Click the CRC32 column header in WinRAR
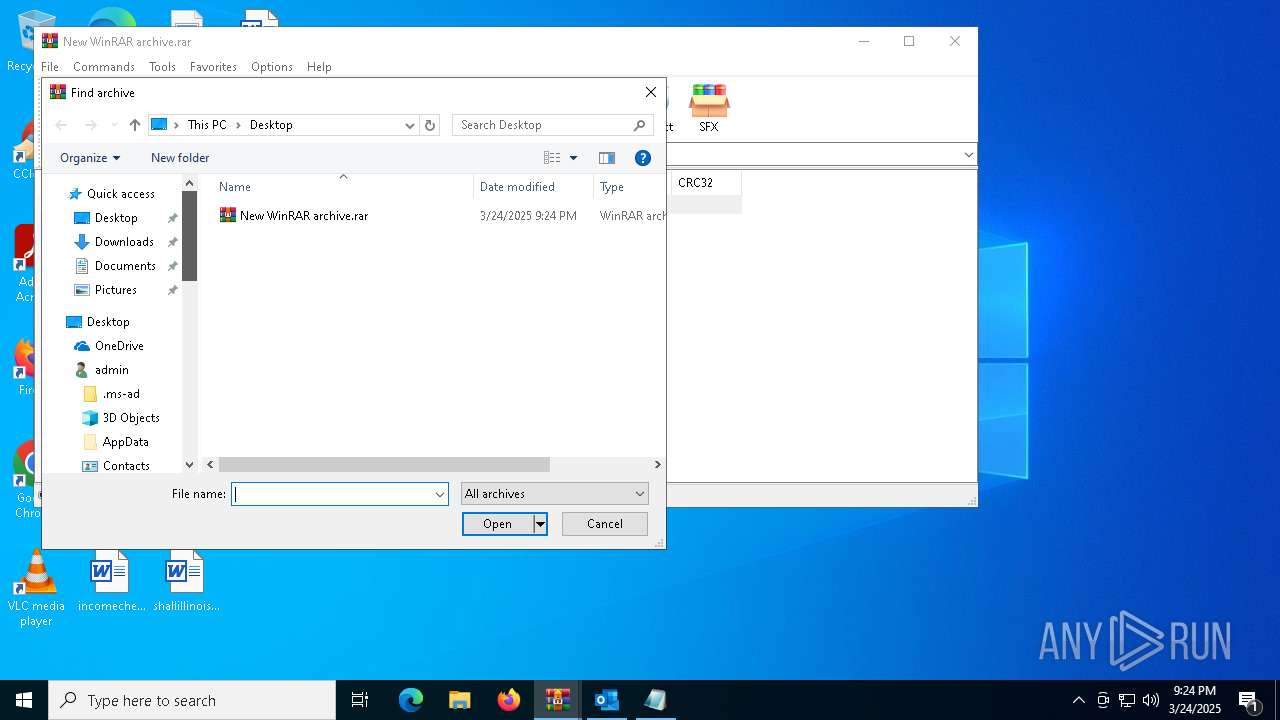 [x=706, y=183]
